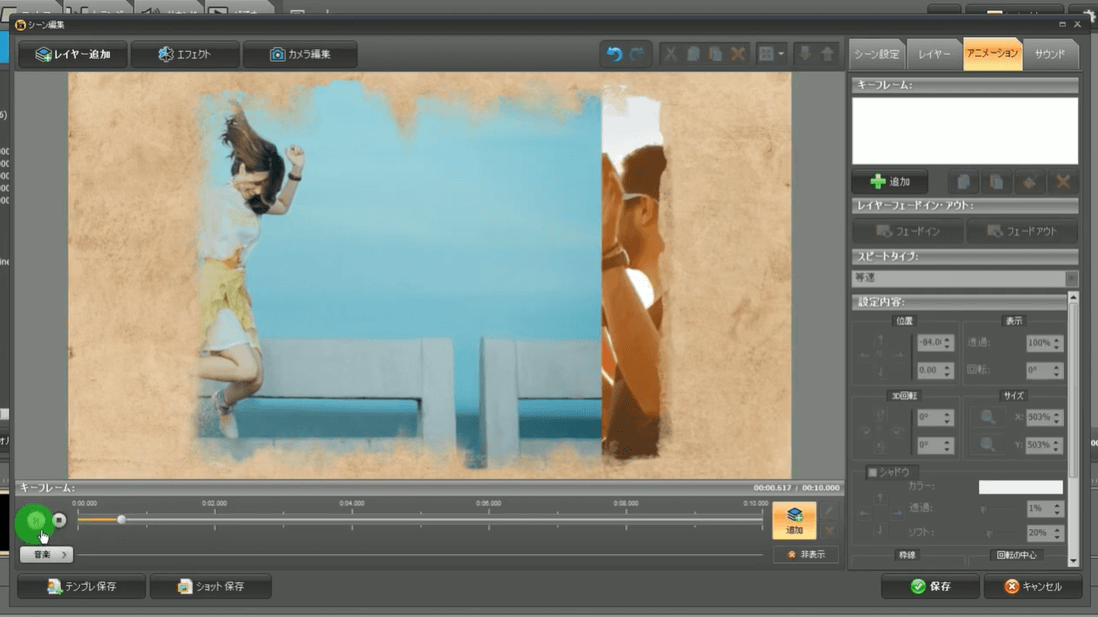Enable the シャドウ shadow checkbox

coord(872,472)
